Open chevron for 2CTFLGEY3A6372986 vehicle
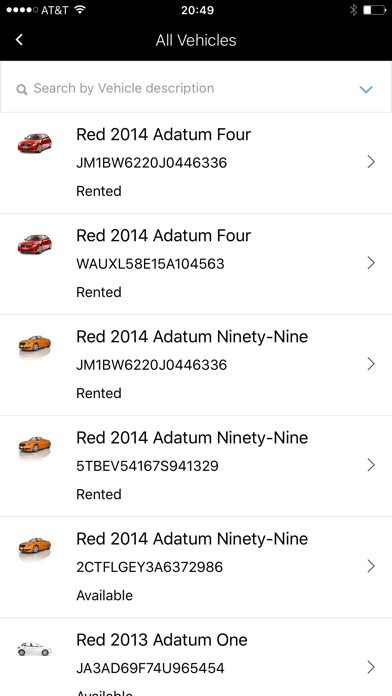This screenshot has height=696, width=392. tap(371, 566)
